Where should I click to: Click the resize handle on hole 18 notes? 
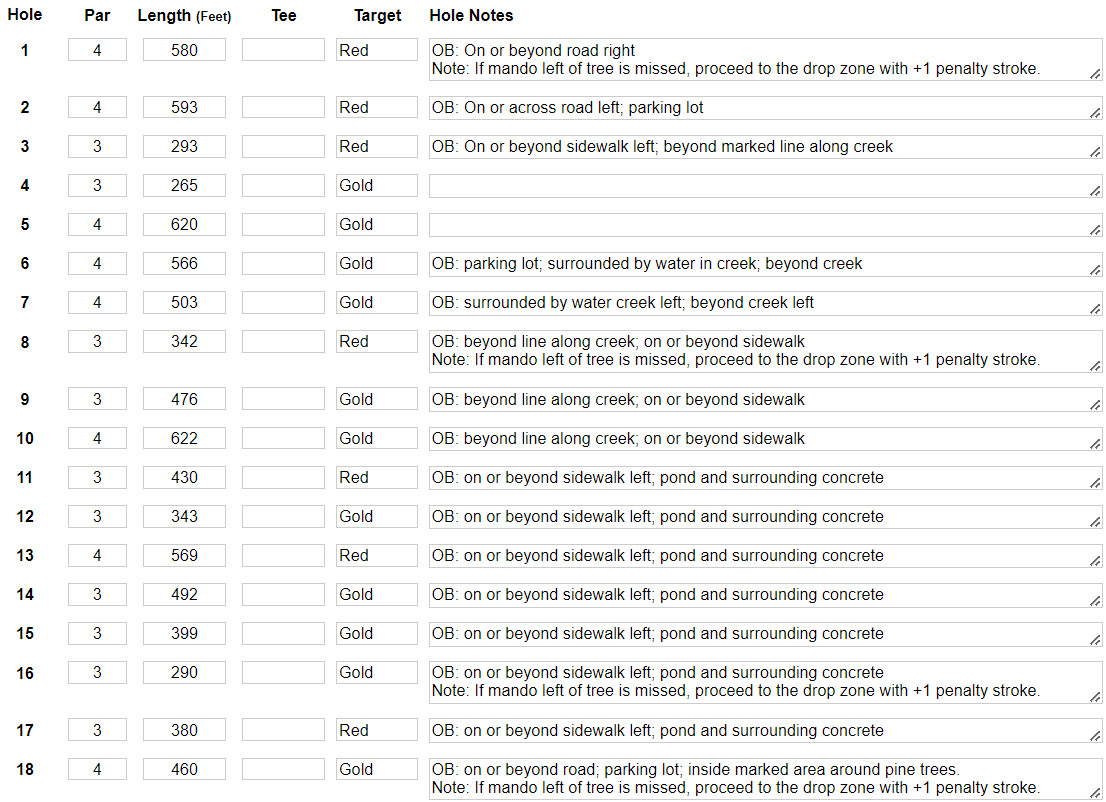1096,793
